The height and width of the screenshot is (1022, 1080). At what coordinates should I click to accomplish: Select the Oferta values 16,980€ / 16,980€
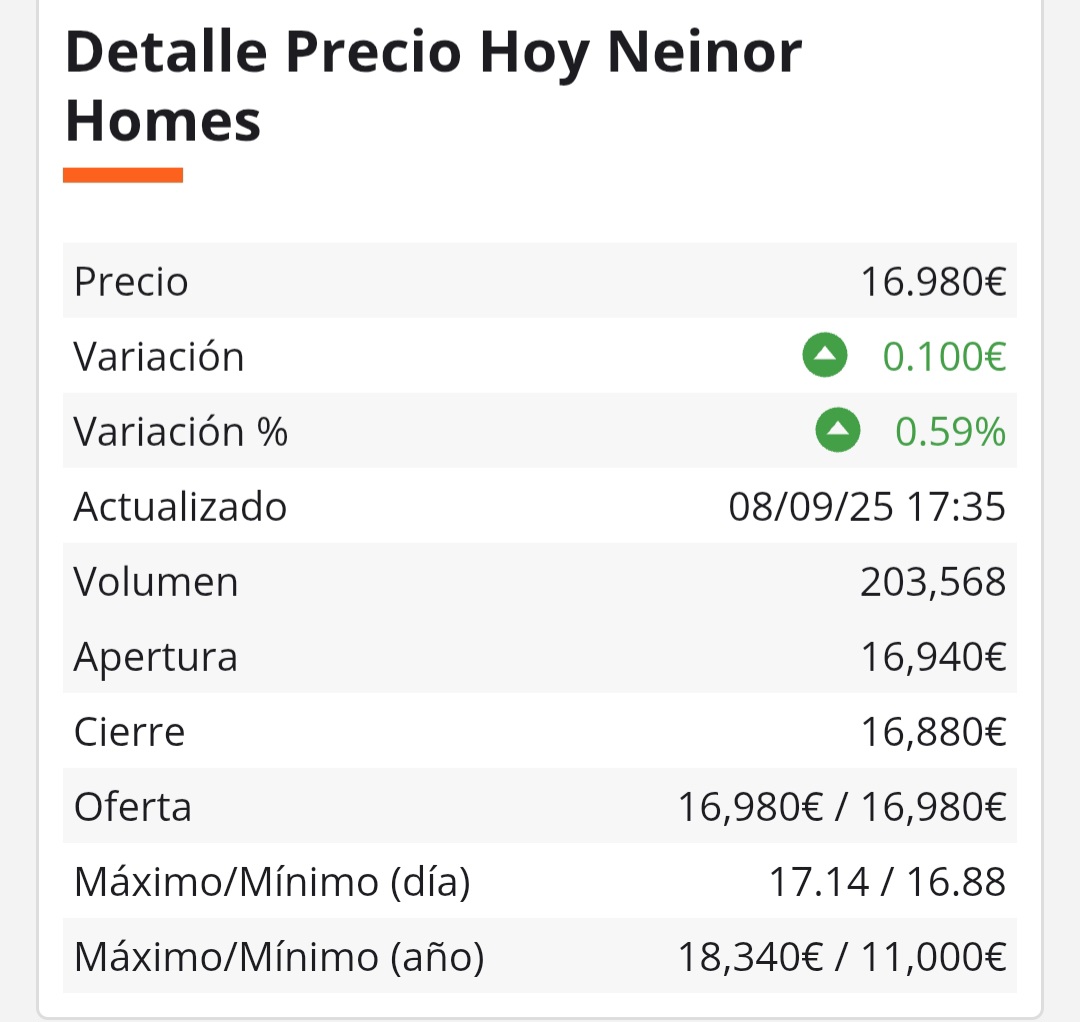click(842, 807)
